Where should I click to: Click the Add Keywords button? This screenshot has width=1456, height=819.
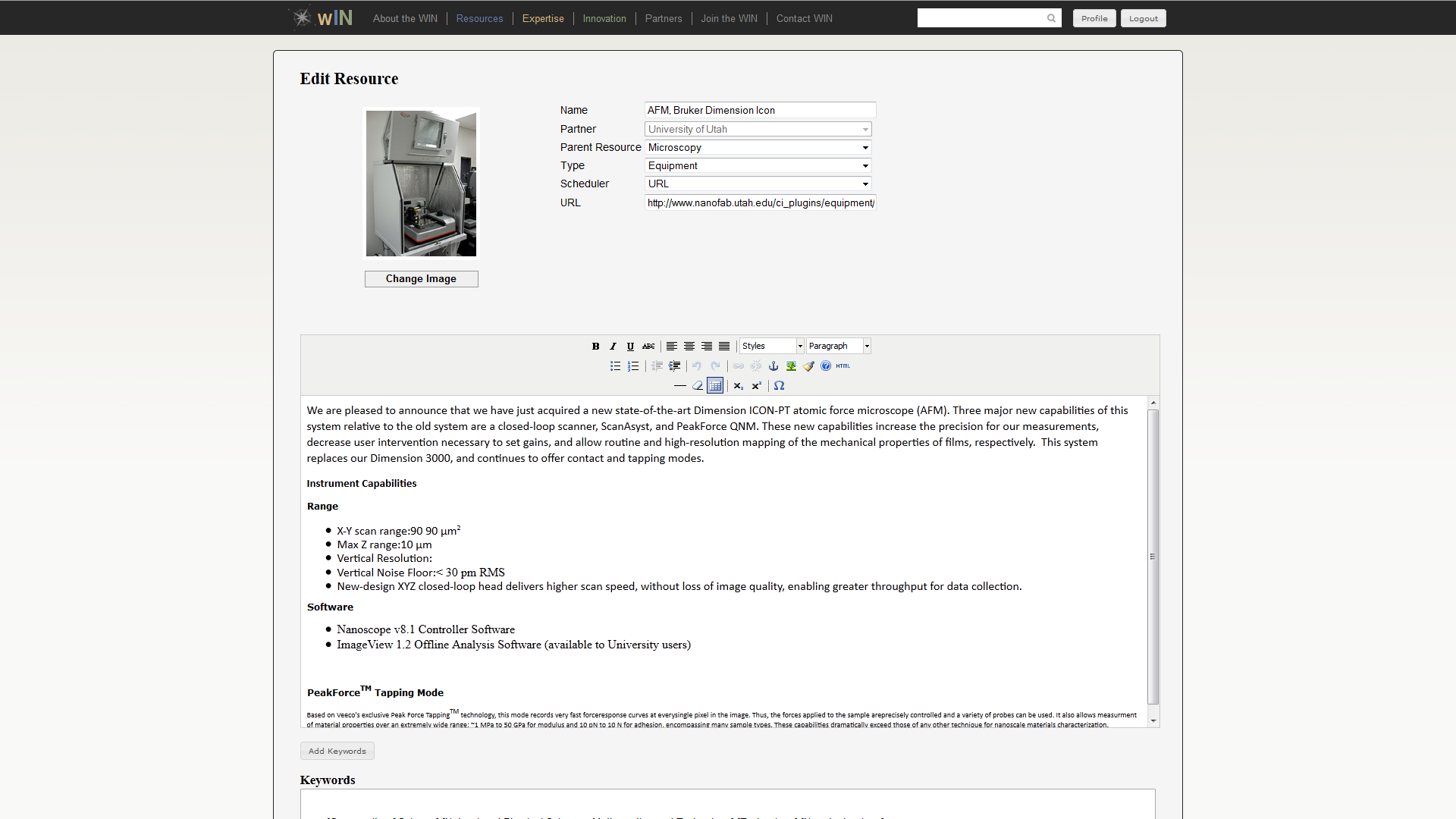tap(337, 751)
